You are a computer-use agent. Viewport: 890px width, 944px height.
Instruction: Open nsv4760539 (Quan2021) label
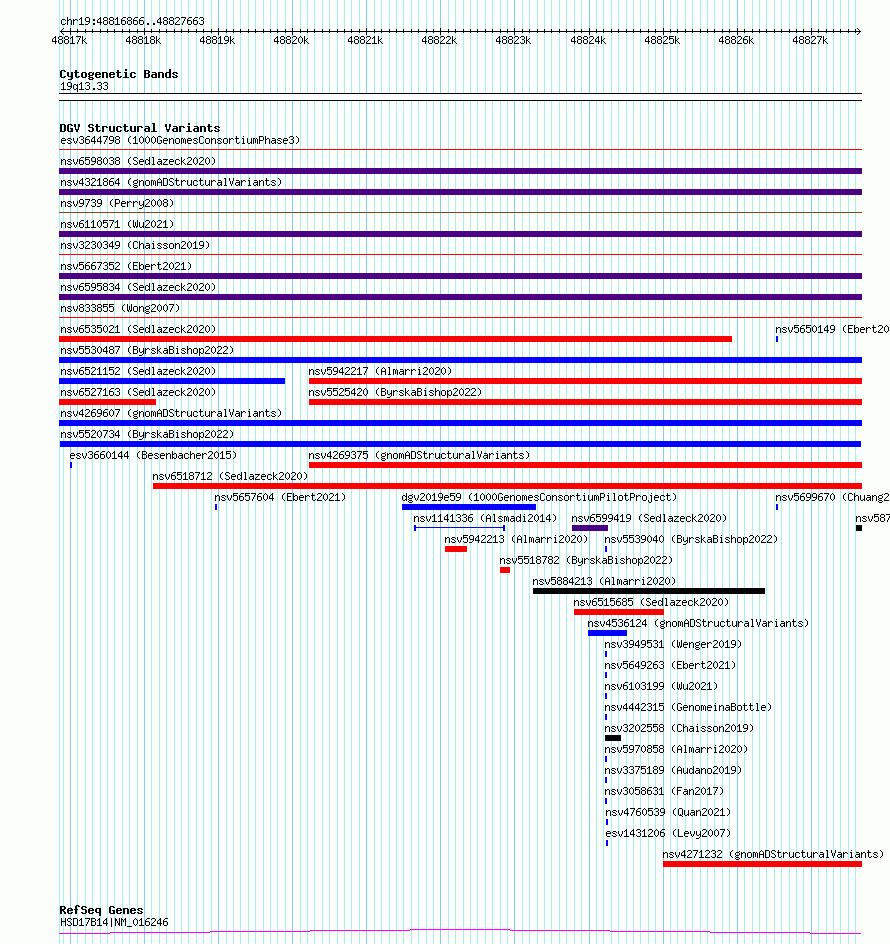(668, 813)
